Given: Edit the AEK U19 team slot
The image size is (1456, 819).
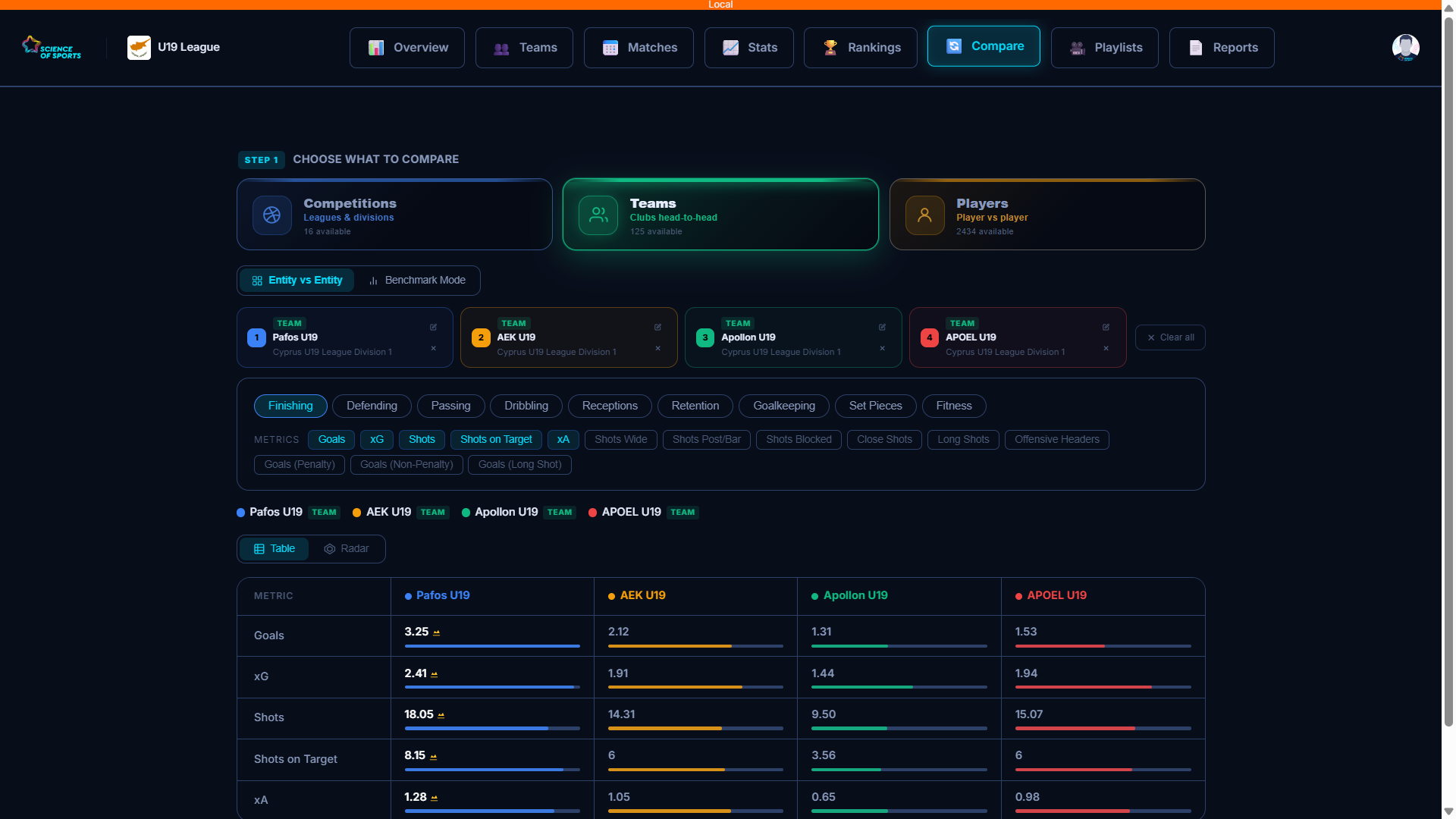Looking at the screenshot, I should click(657, 327).
